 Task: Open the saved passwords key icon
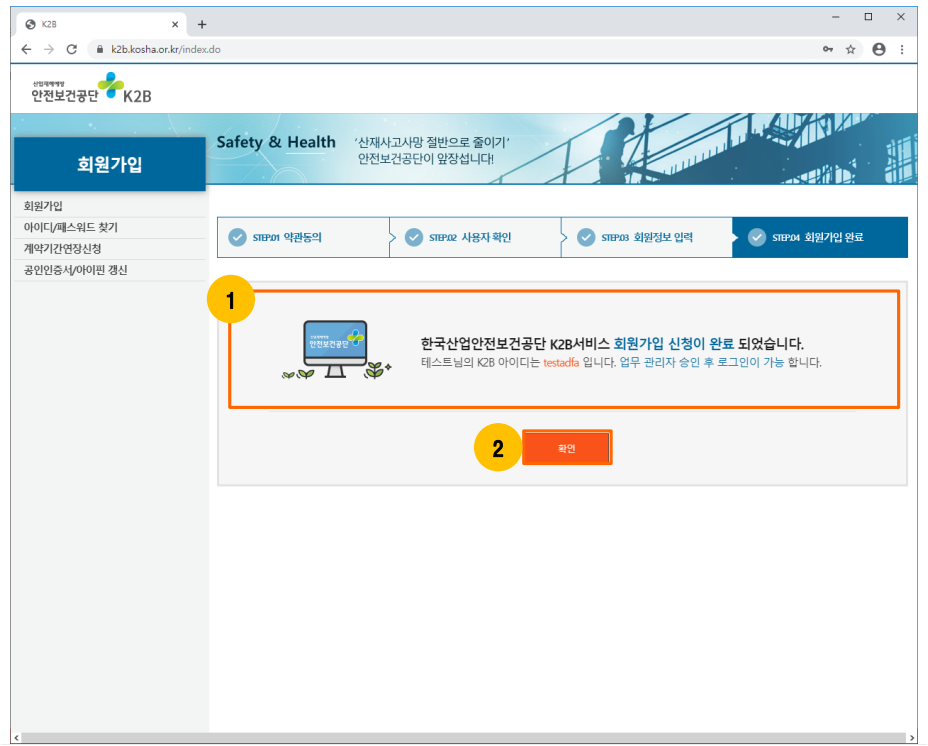(828, 49)
